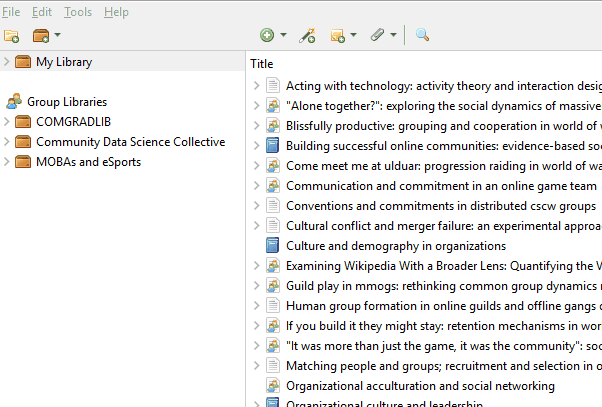The height and width of the screenshot is (407, 602).
Task: Click icon of "It was more than just the game"
Action: [x=273, y=345]
